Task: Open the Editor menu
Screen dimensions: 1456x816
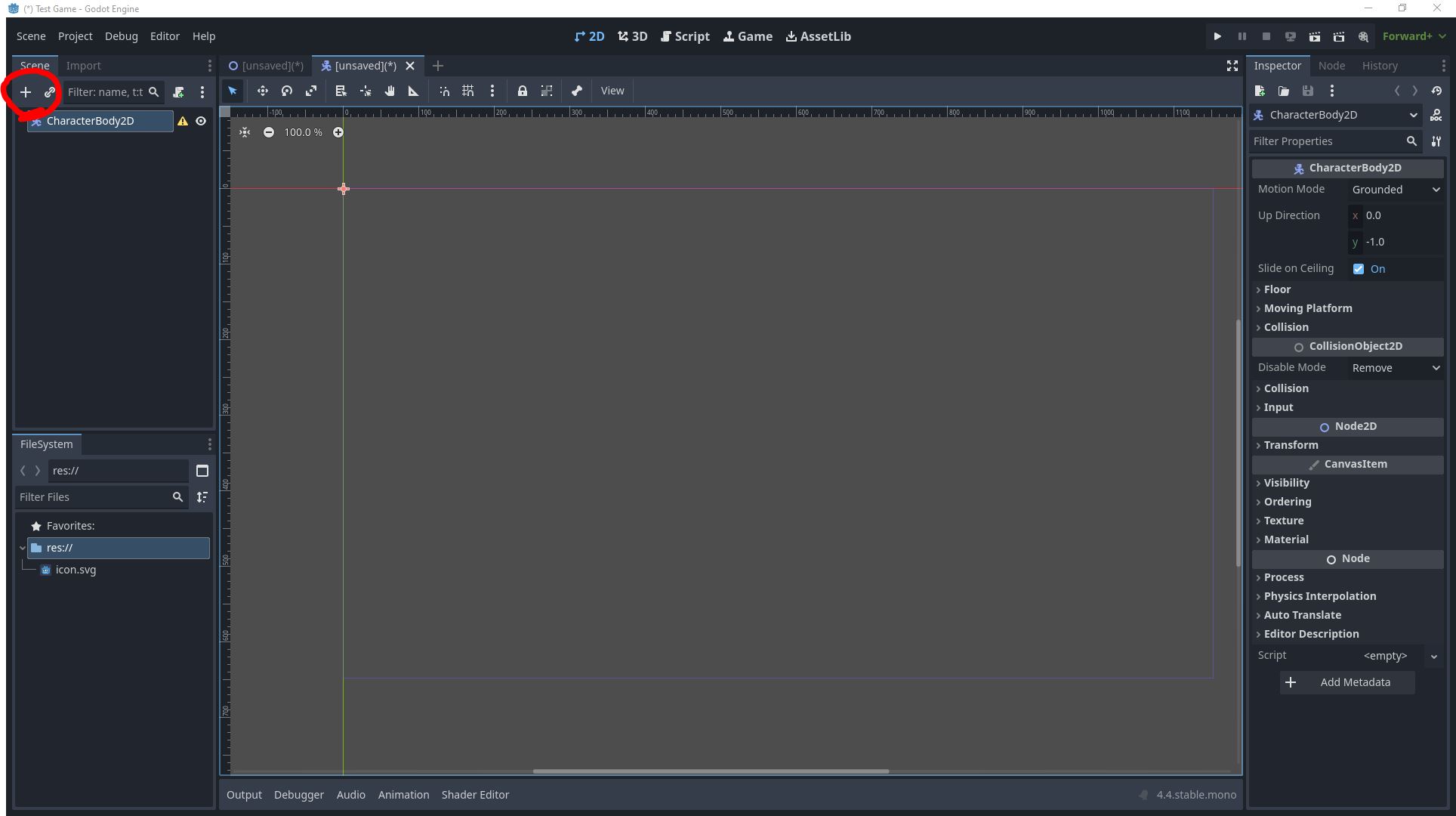Action: pyautogui.click(x=165, y=36)
